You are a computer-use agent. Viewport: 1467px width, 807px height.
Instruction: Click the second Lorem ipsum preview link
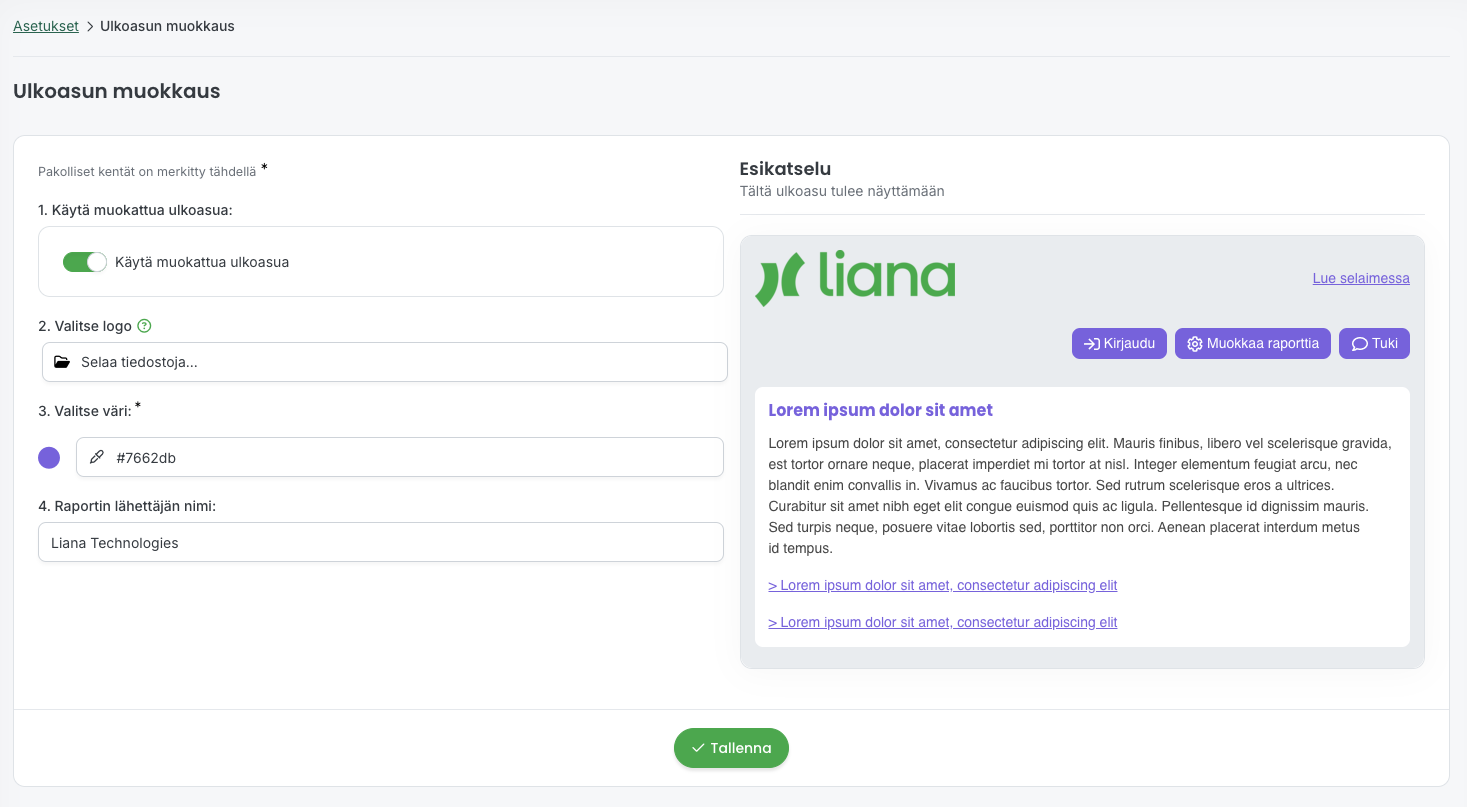click(x=942, y=622)
